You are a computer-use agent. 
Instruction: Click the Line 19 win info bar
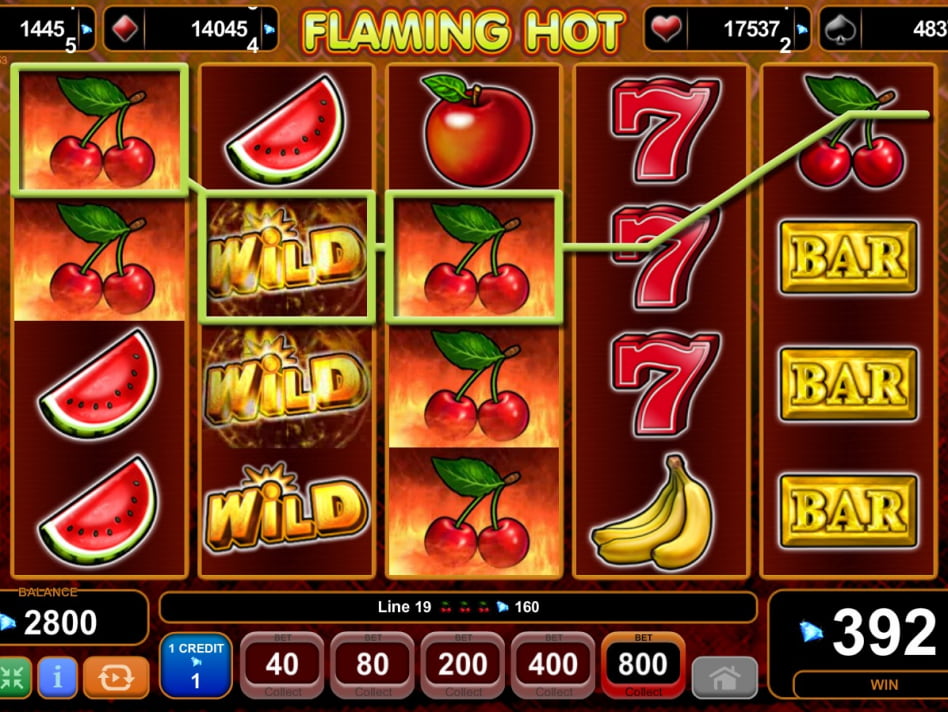458,607
